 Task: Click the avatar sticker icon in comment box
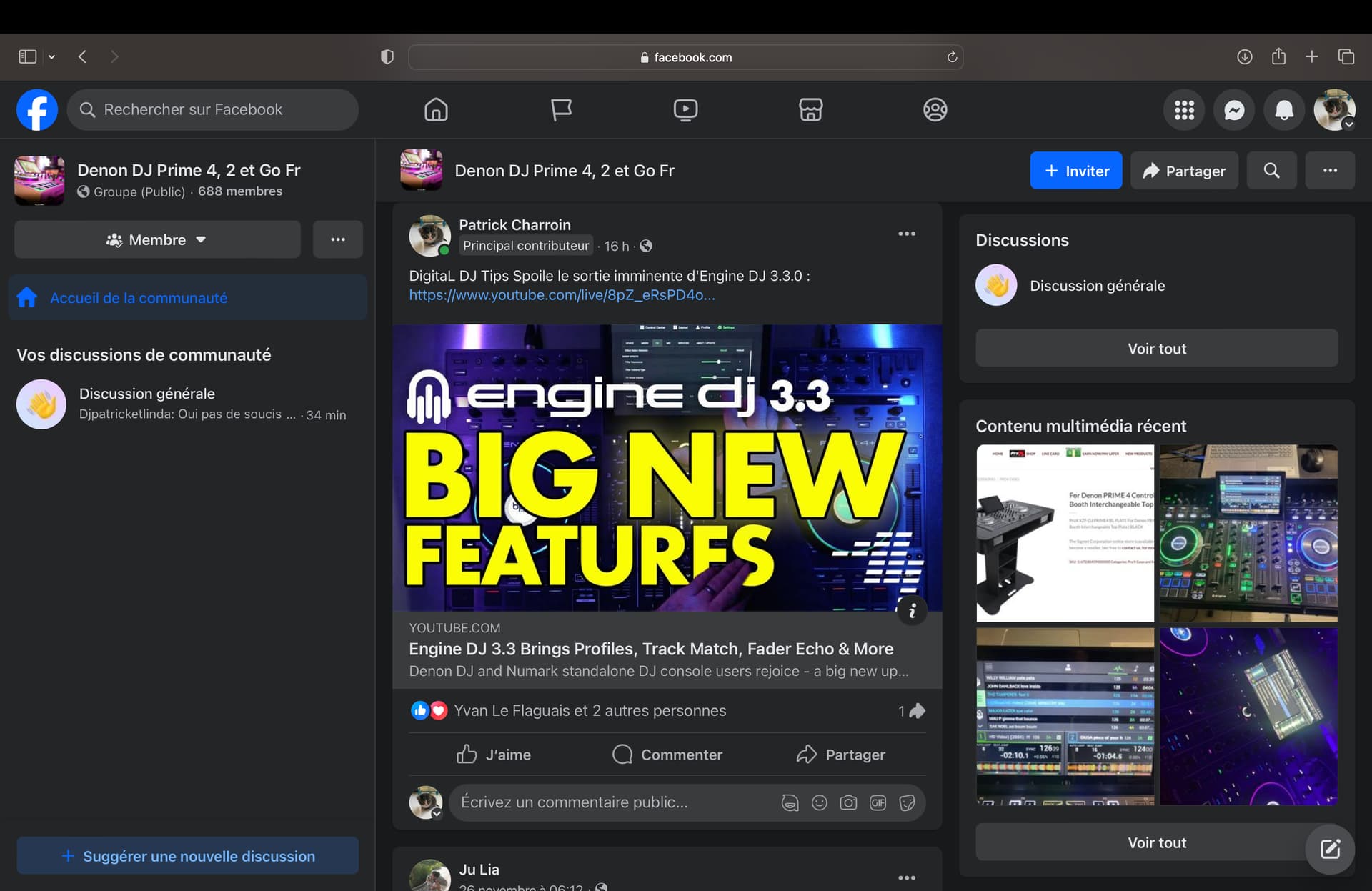[790, 802]
